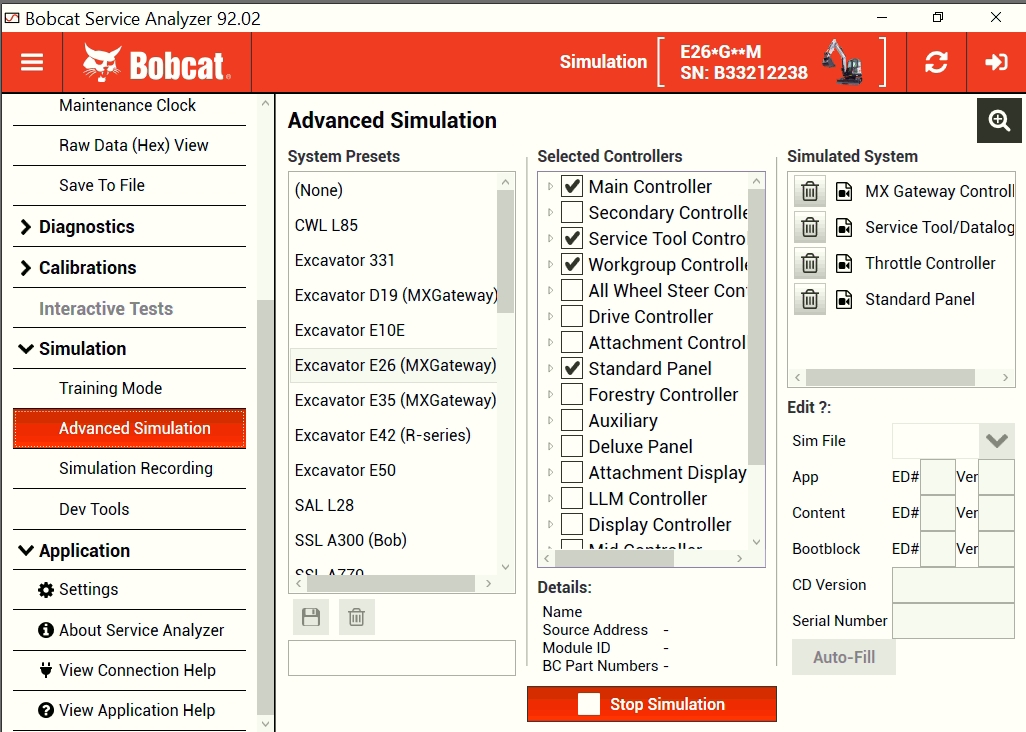Open the hamburger navigation menu
1026x732 pixels.
point(33,62)
